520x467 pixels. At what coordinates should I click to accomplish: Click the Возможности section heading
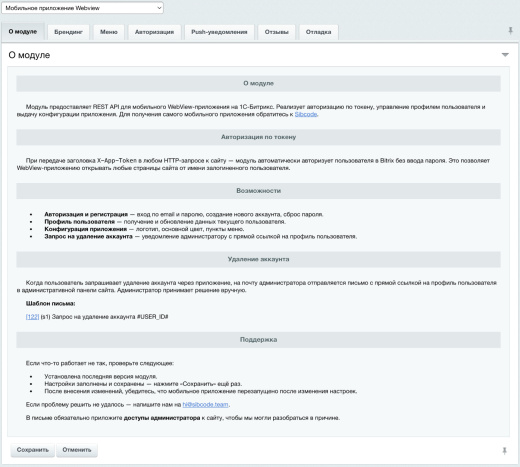tap(258, 191)
